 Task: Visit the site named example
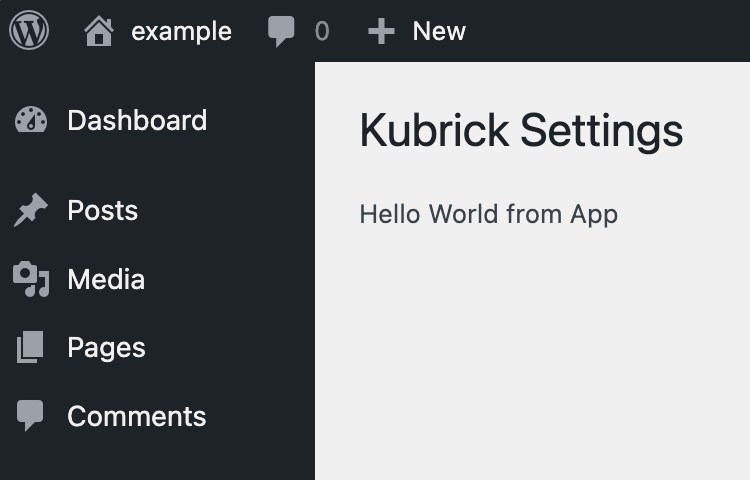[181, 32]
